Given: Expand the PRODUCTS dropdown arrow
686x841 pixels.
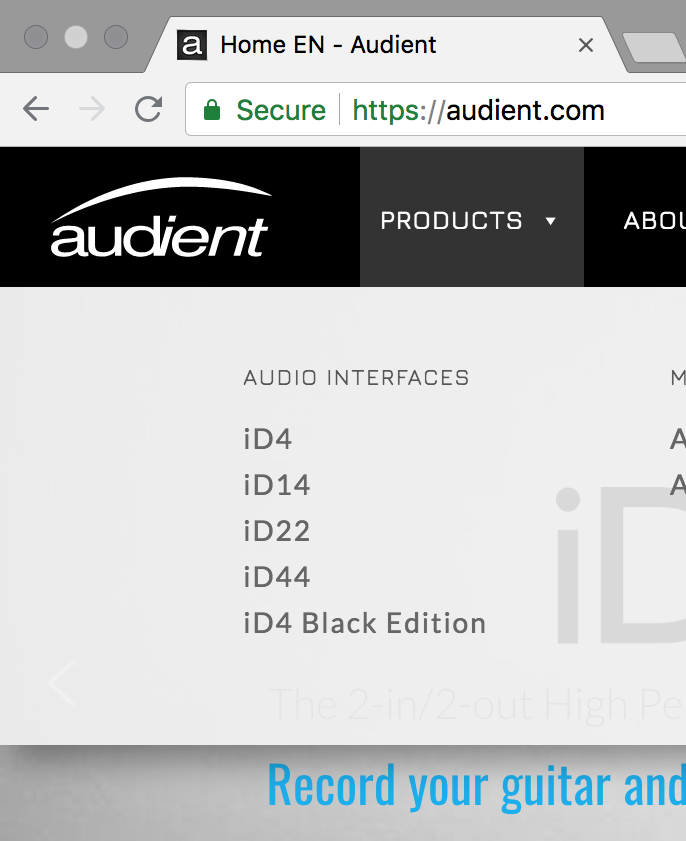Looking at the screenshot, I should [550, 221].
